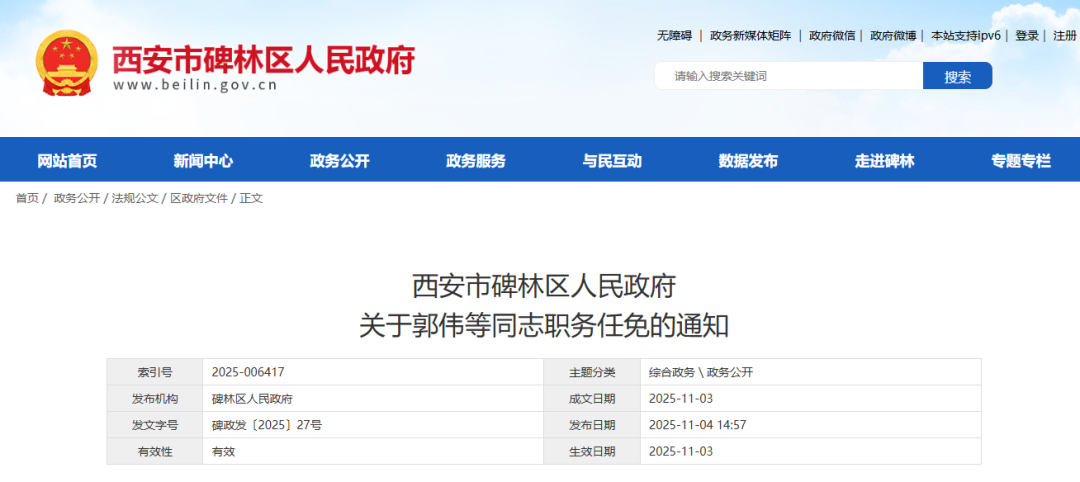
Task: Go to 政务服务 menu item
Action: tap(476, 160)
